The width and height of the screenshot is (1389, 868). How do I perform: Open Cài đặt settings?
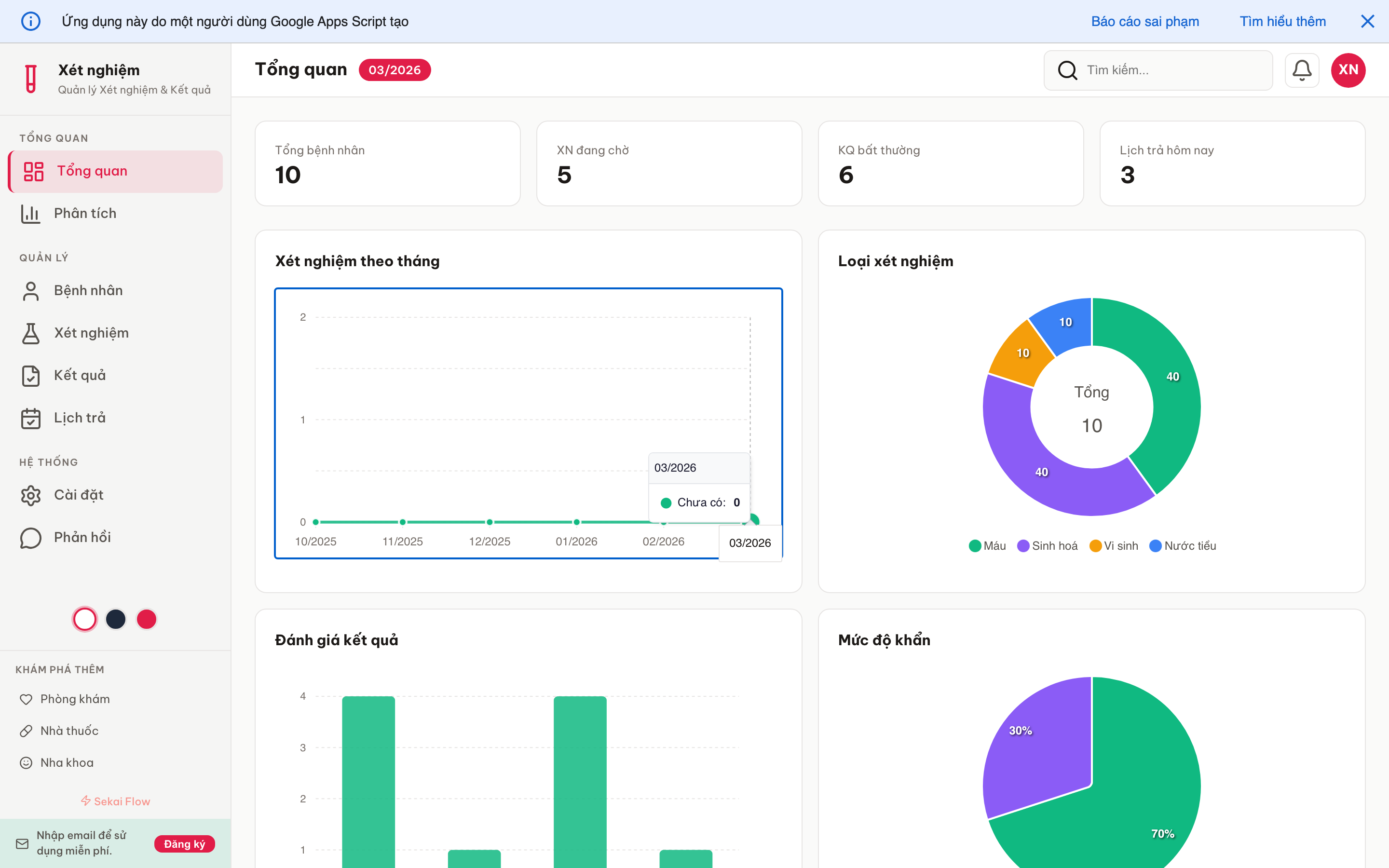point(79,494)
